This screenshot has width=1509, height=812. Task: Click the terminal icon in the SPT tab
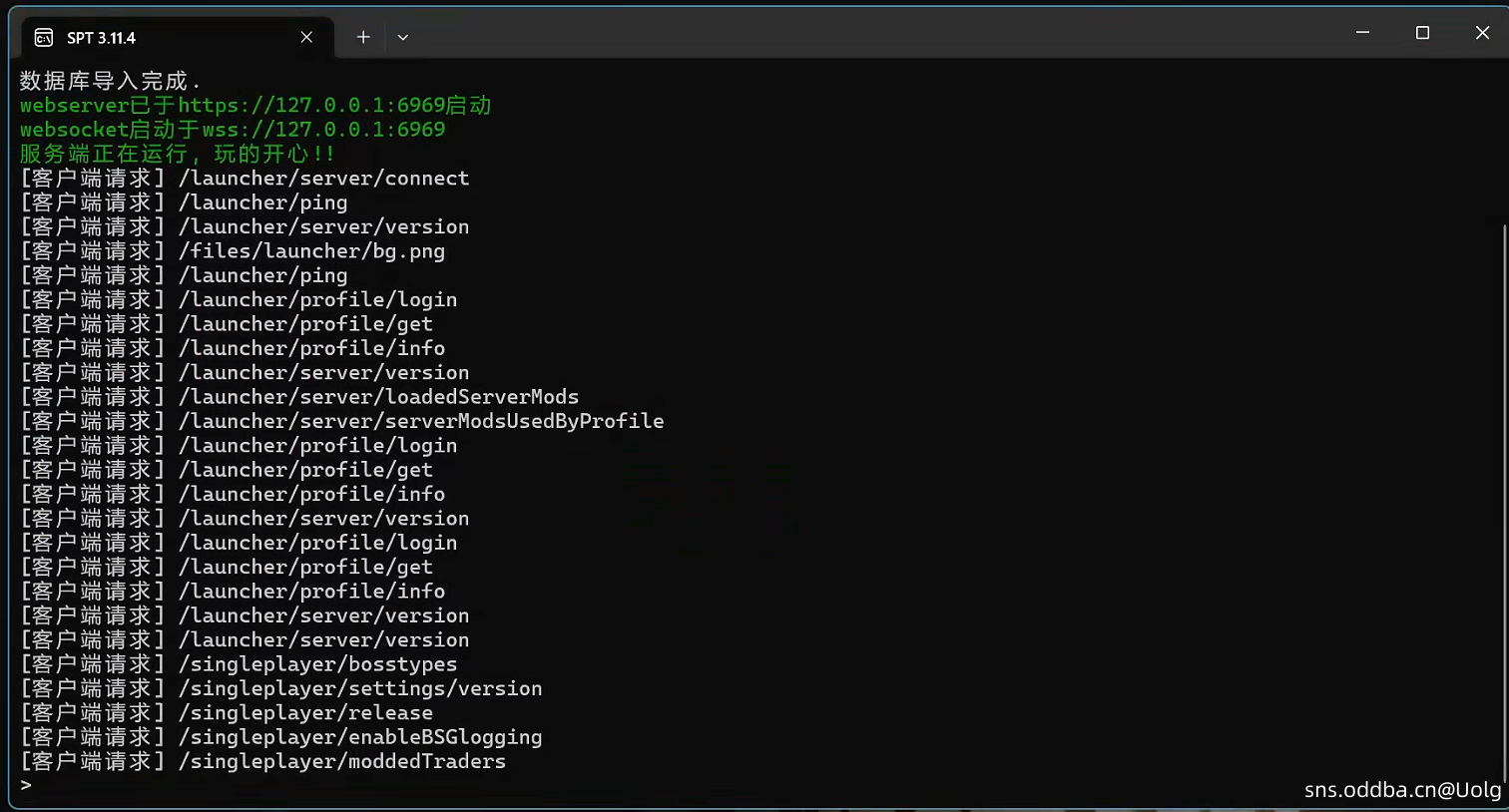click(x=44, y=38)
